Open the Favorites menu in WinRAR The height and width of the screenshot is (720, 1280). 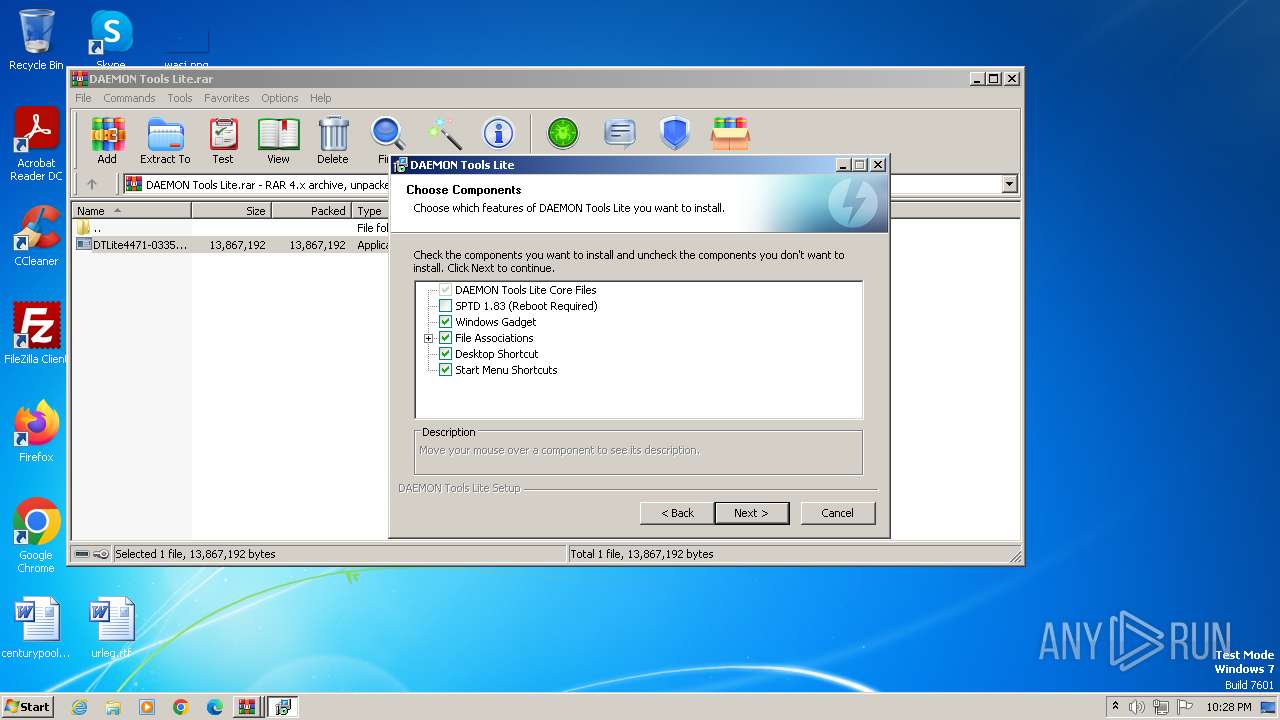point(227,98)
